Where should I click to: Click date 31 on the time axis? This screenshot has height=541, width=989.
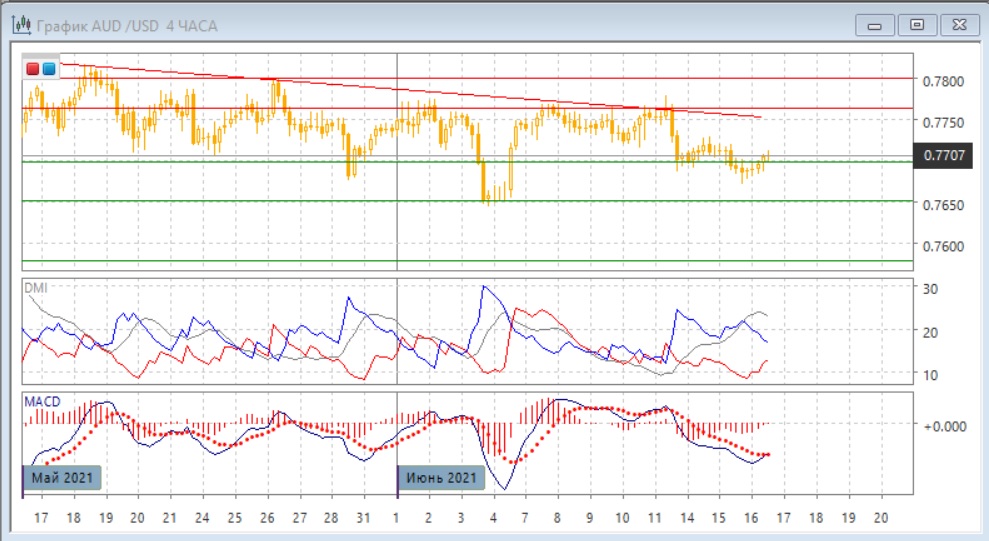364,519
